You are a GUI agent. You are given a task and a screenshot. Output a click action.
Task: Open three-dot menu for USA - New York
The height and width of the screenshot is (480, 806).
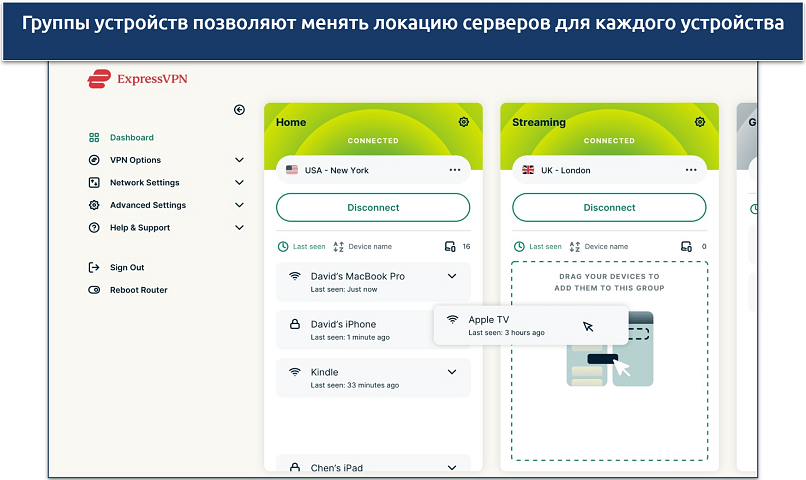[455, 170]
